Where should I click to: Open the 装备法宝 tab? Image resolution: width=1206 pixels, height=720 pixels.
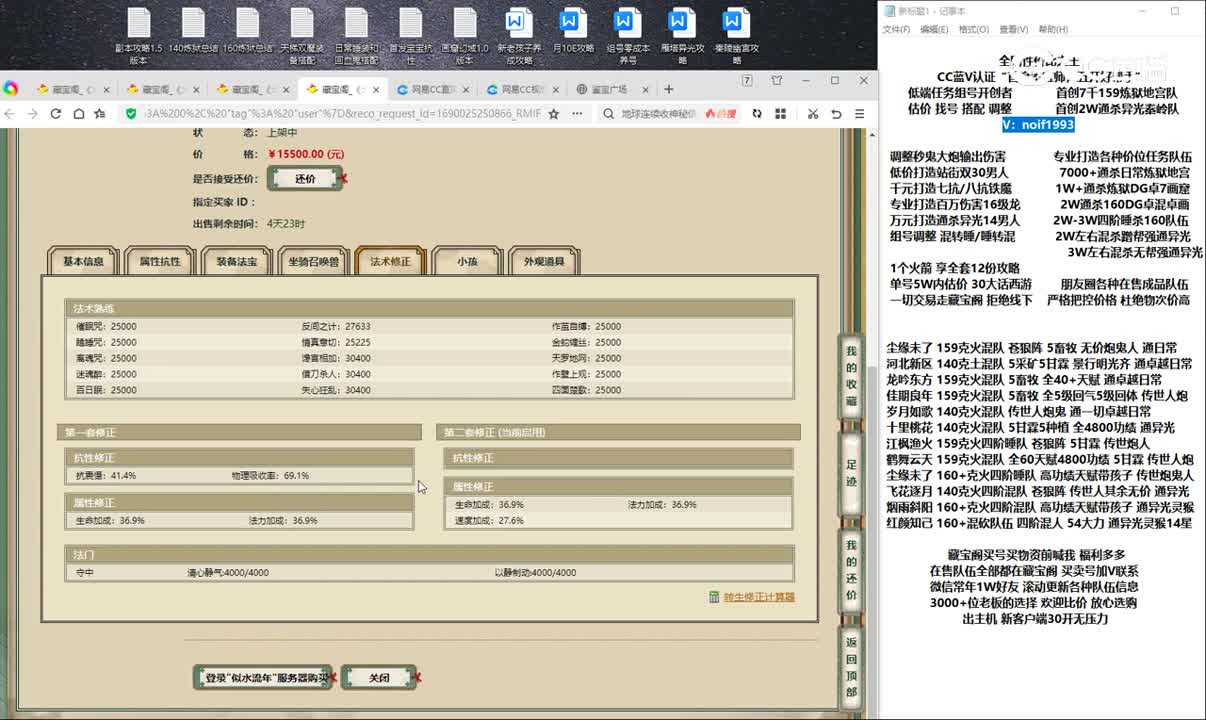(237, 262)
